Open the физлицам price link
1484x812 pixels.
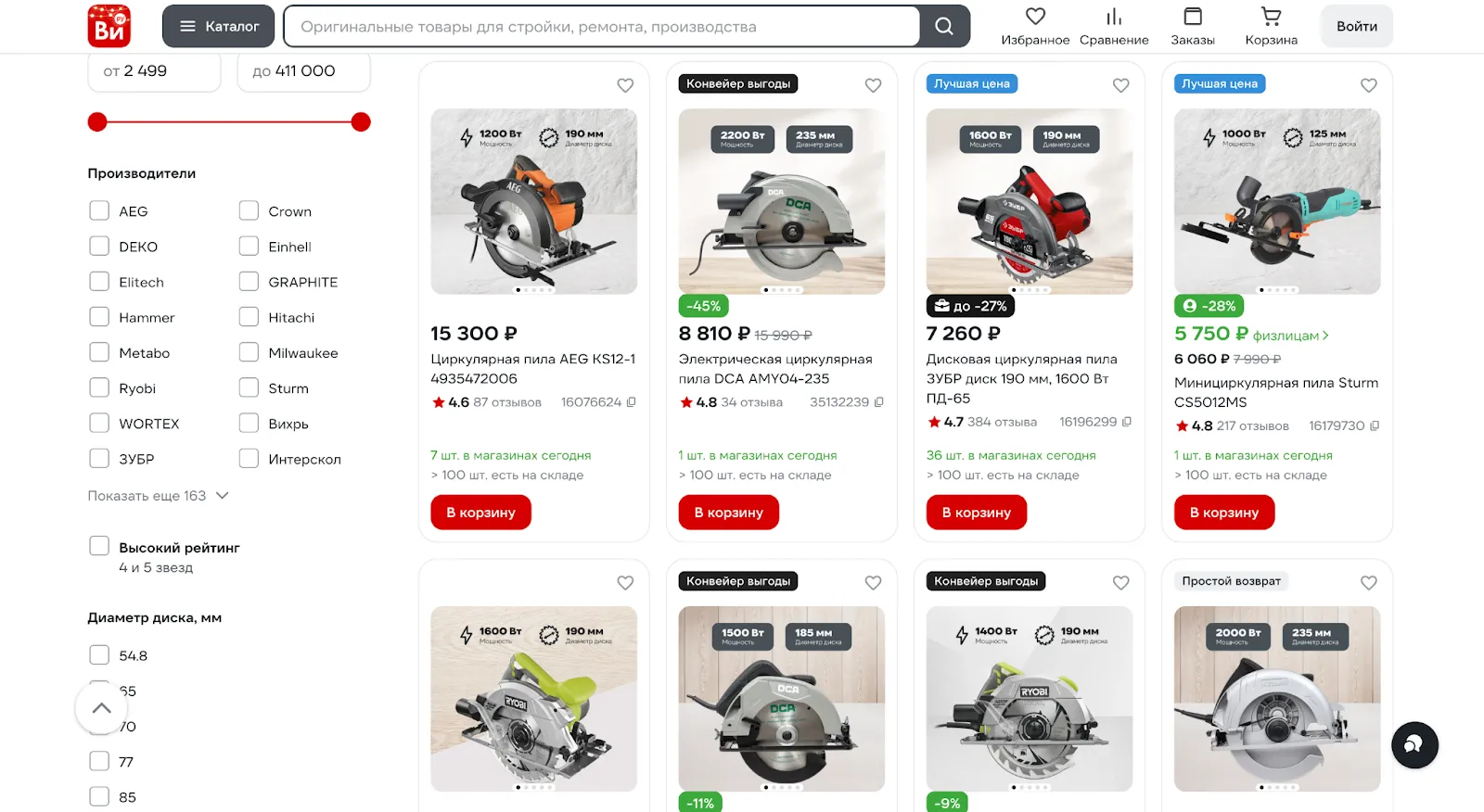tap(1290, 336)
